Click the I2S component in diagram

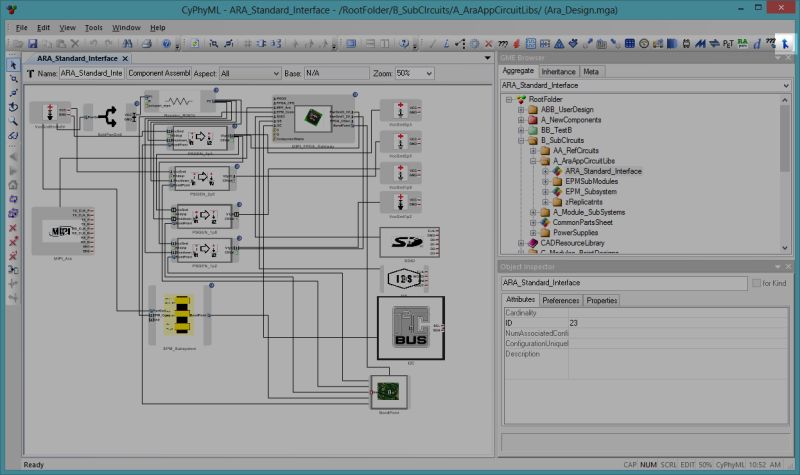pos(404,279)
